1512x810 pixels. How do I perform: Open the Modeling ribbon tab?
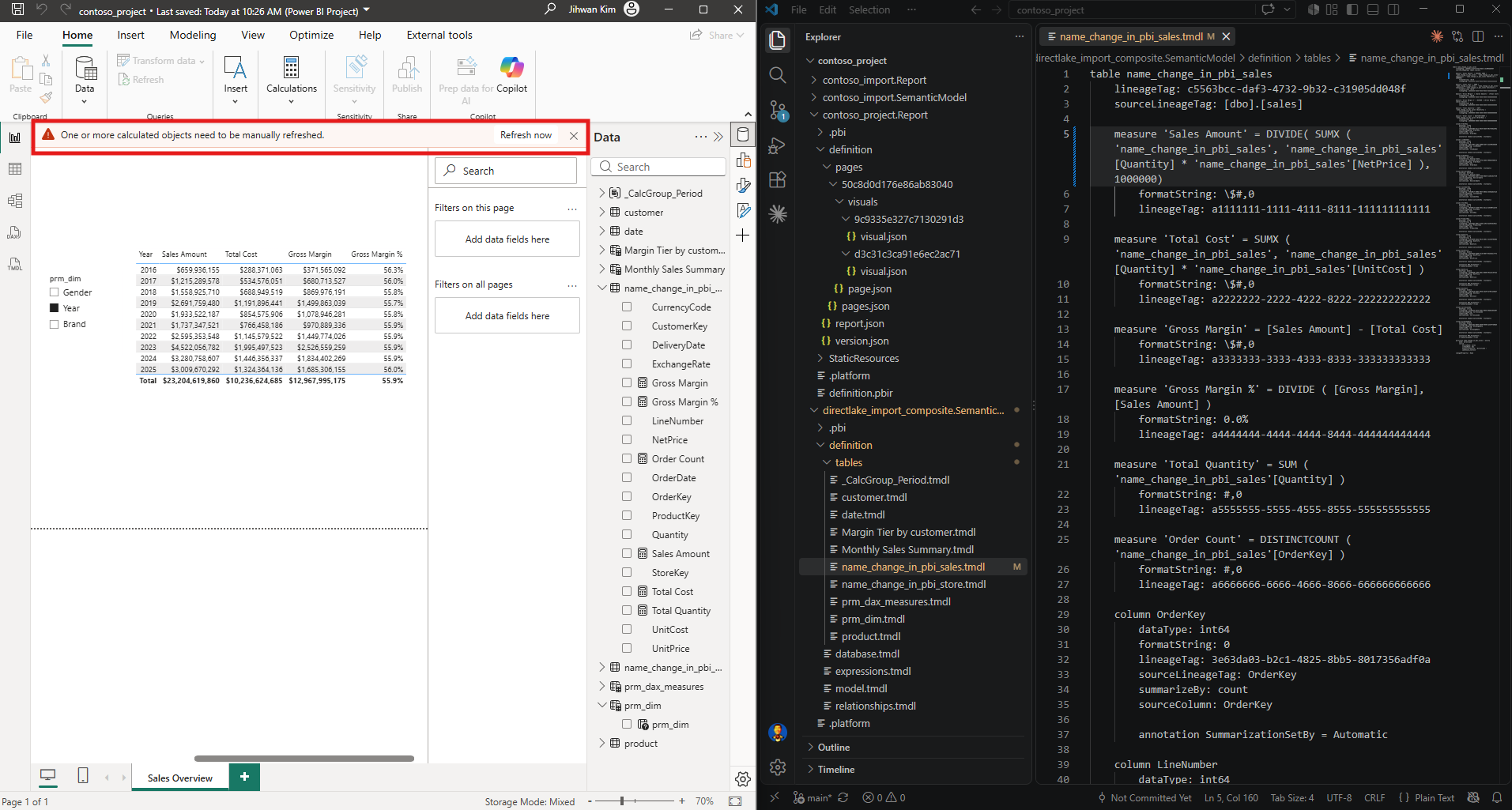pos(193,35)
